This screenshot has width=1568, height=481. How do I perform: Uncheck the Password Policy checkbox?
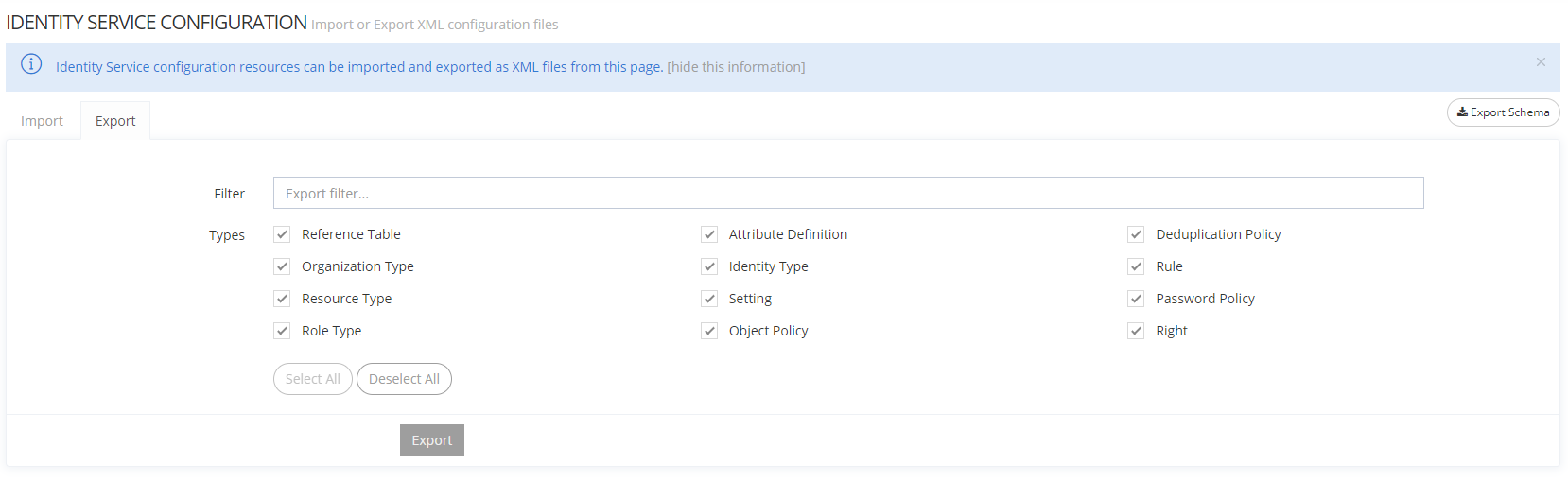coord(1136,299)
